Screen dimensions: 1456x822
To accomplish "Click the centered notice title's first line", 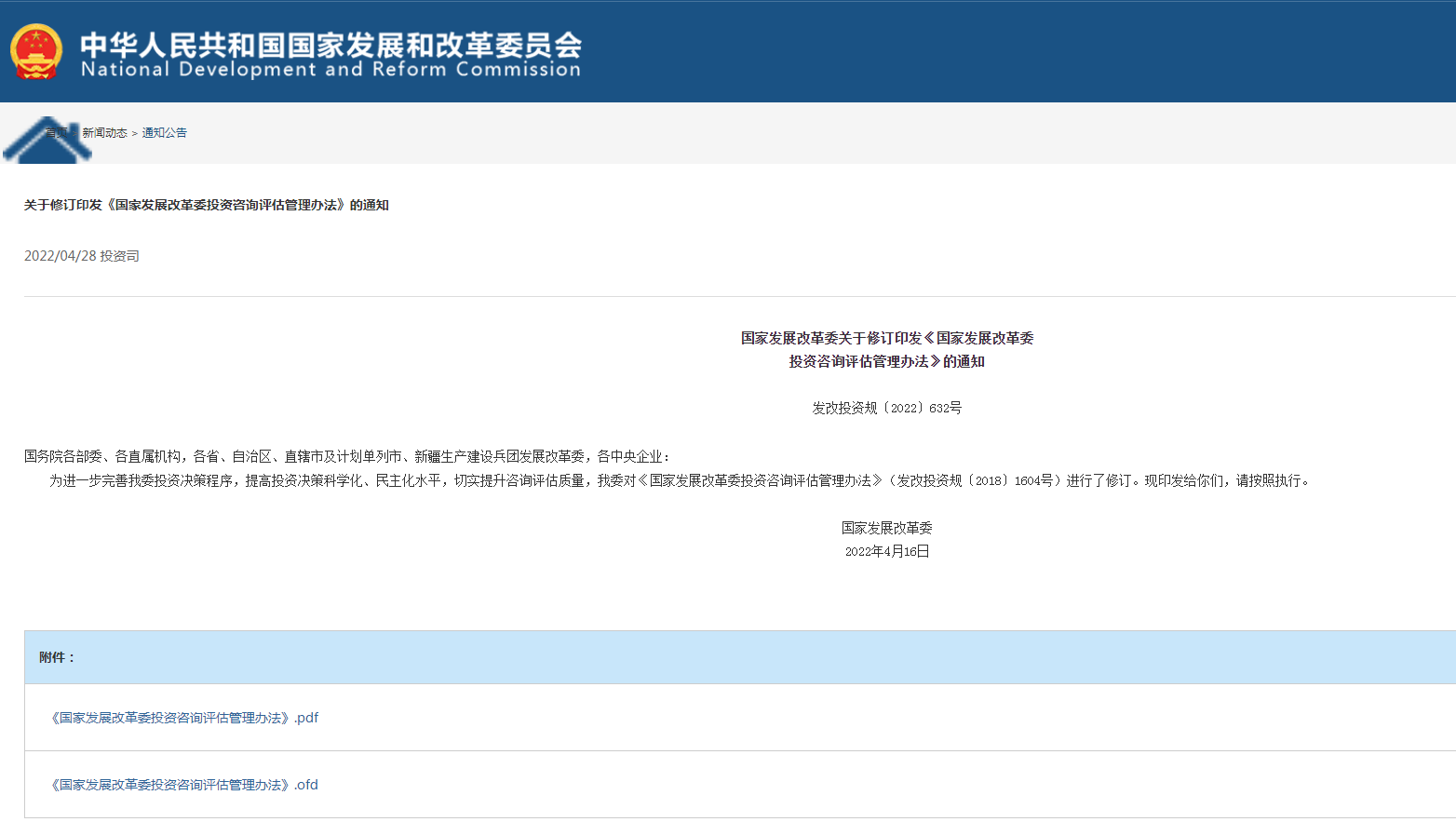I will click(886, 338).
